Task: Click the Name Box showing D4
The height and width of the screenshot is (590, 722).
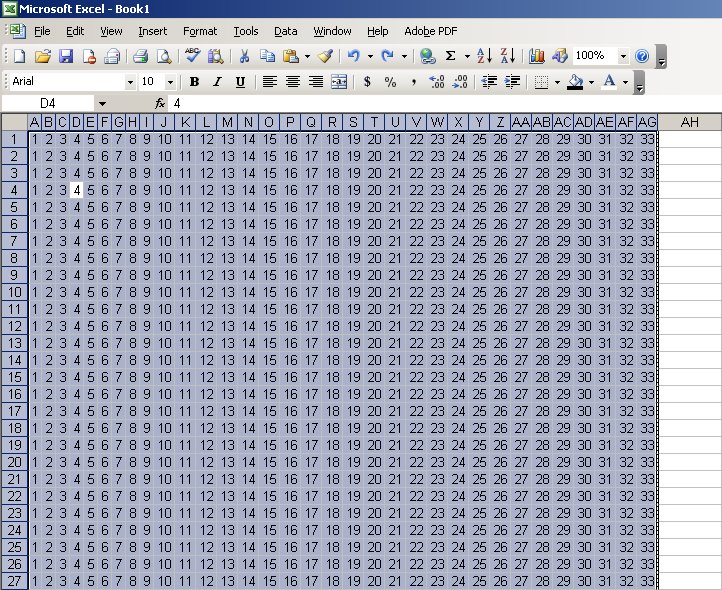Action: pyautogui.click(x=48, y=104)
